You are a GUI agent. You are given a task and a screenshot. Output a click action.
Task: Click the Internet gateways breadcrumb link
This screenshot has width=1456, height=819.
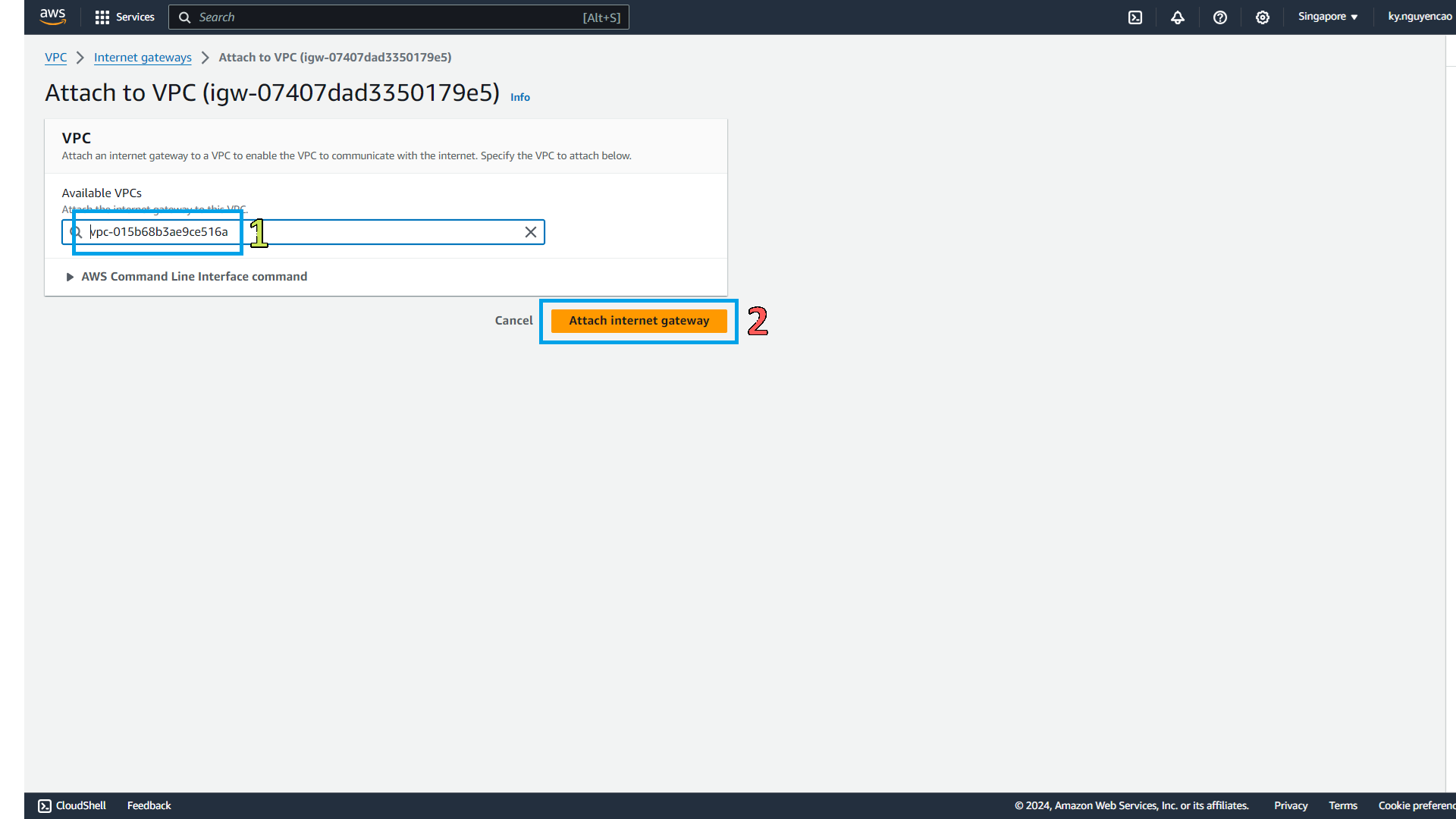coord(142,57)
